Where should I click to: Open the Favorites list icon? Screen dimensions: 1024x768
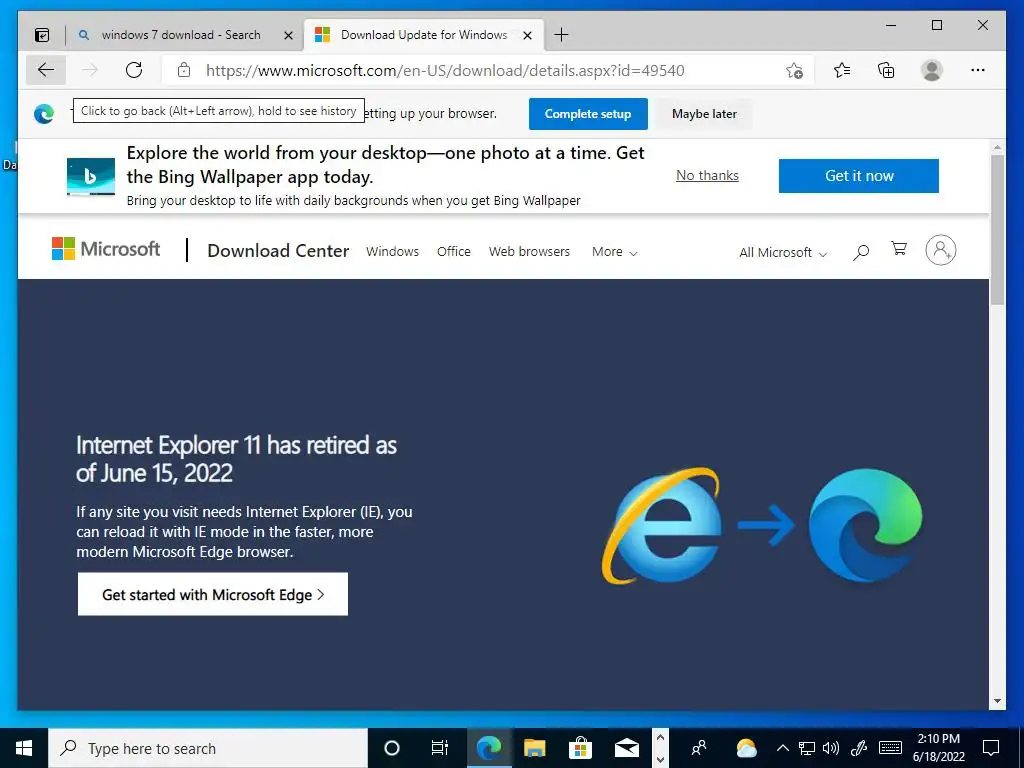coord(842,70)
